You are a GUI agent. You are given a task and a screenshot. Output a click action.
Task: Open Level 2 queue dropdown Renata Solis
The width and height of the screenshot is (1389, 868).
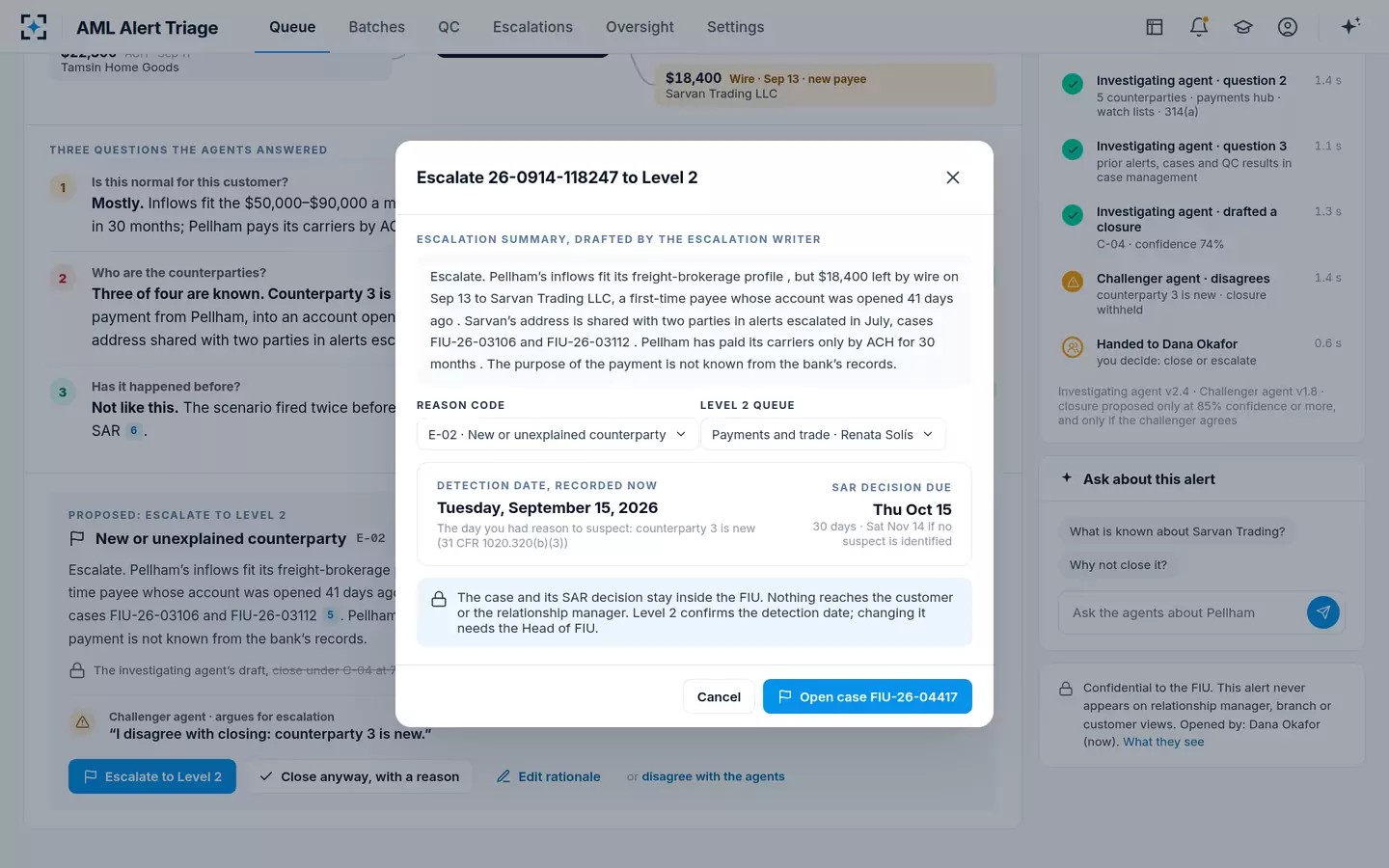pyautogui.click(x=823, y=435)
